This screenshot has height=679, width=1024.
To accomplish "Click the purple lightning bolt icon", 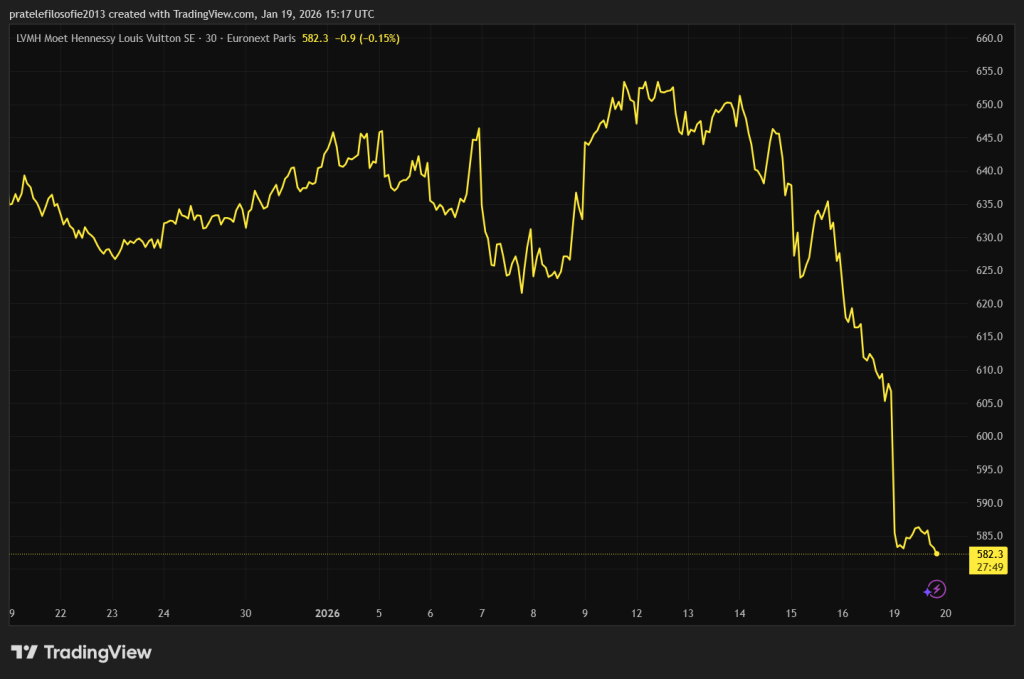I will [x=937, y=590].
